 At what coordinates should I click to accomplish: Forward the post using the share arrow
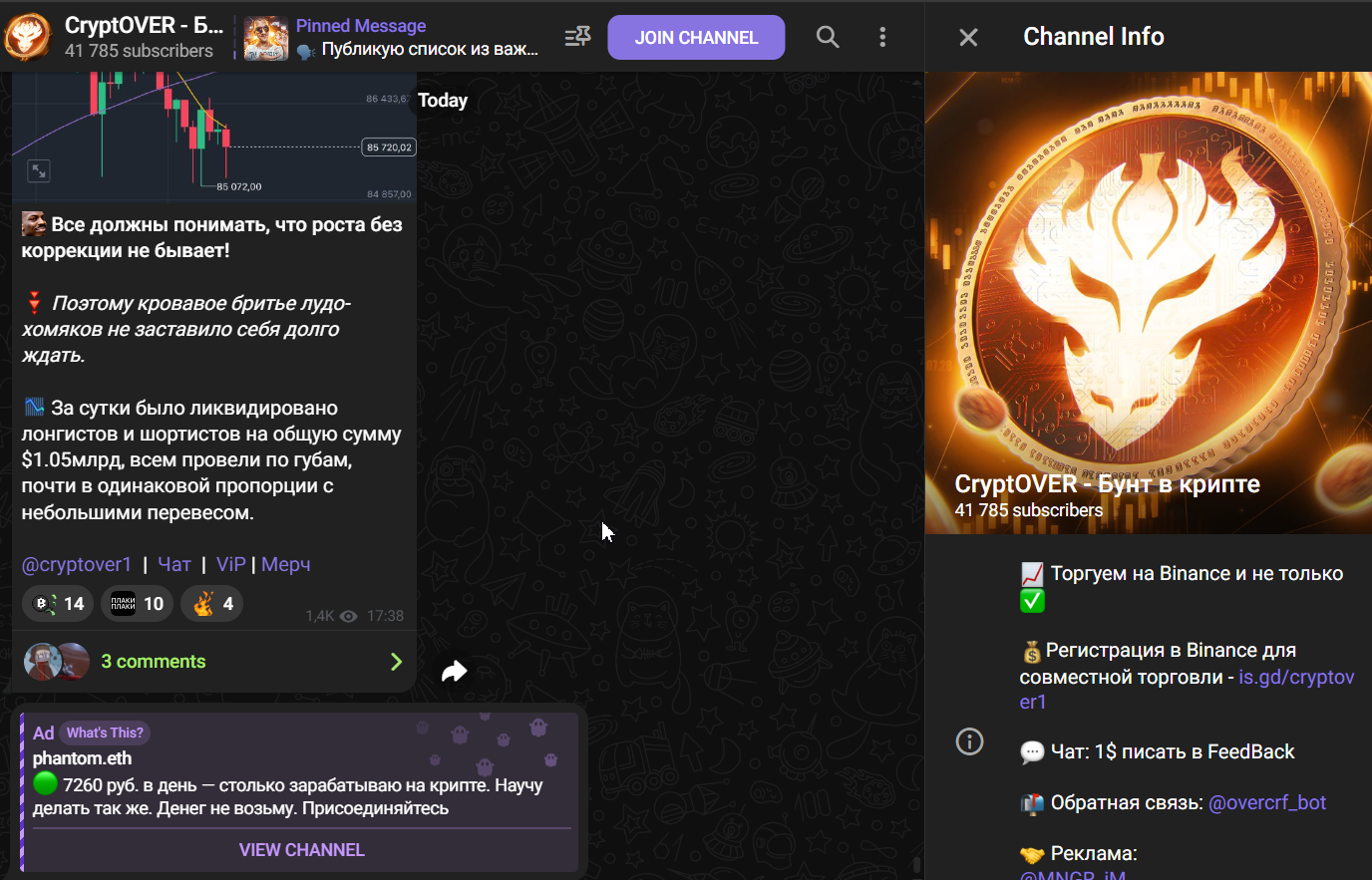(455, 671)
